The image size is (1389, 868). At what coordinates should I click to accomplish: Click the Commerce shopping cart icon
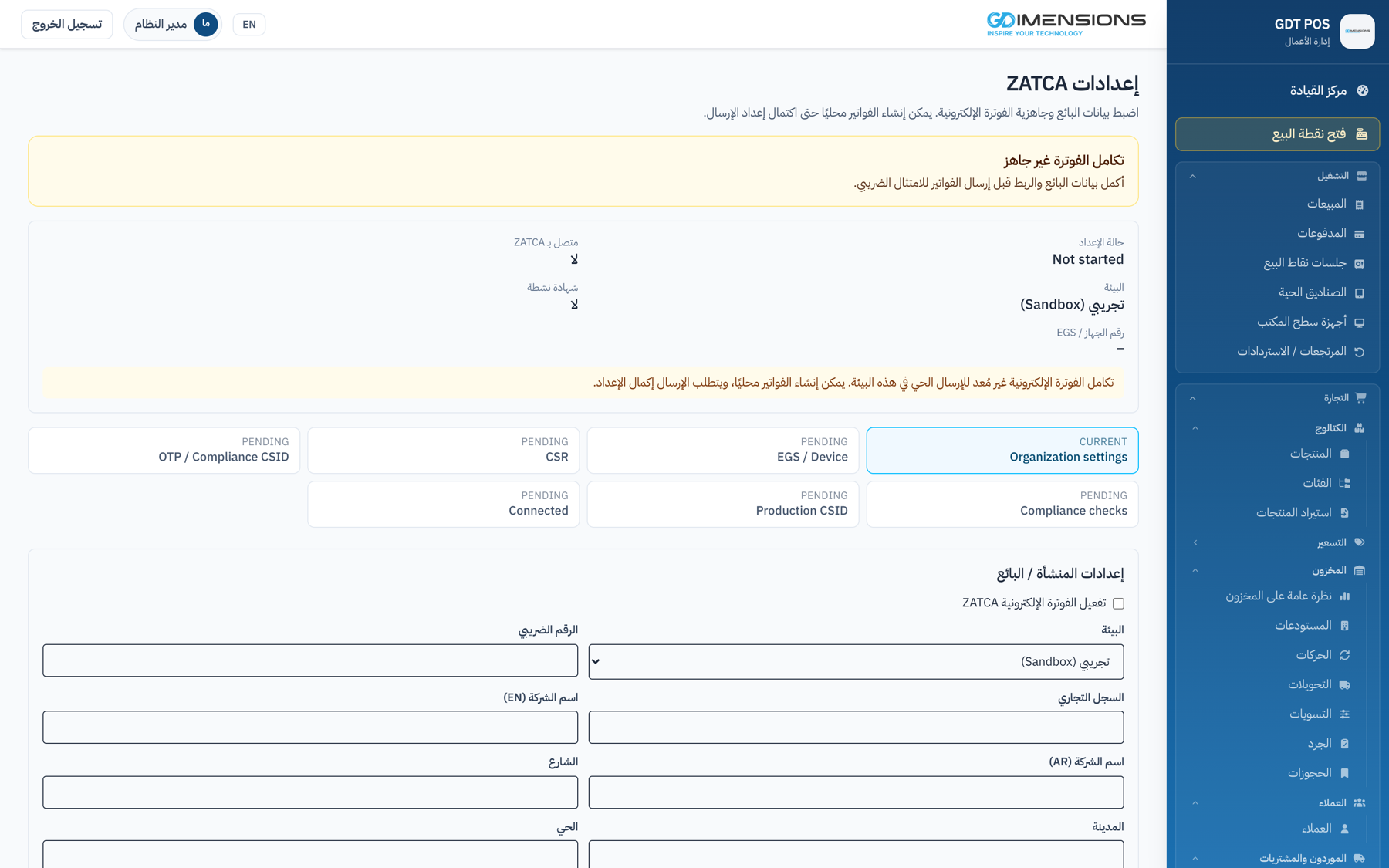[x=1360, y=398]
